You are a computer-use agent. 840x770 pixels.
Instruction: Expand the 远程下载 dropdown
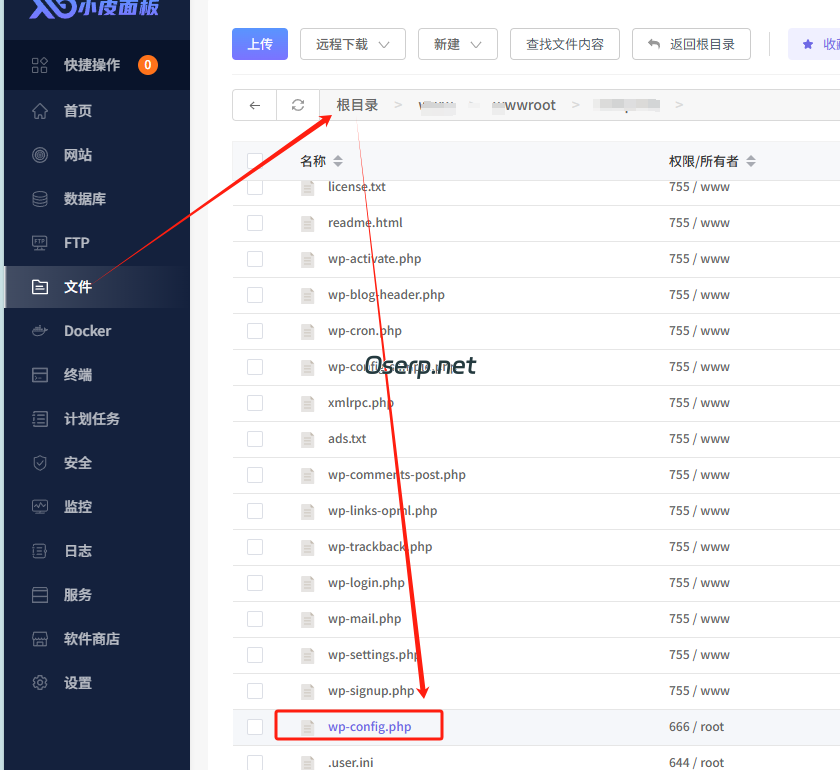[352, 44]
